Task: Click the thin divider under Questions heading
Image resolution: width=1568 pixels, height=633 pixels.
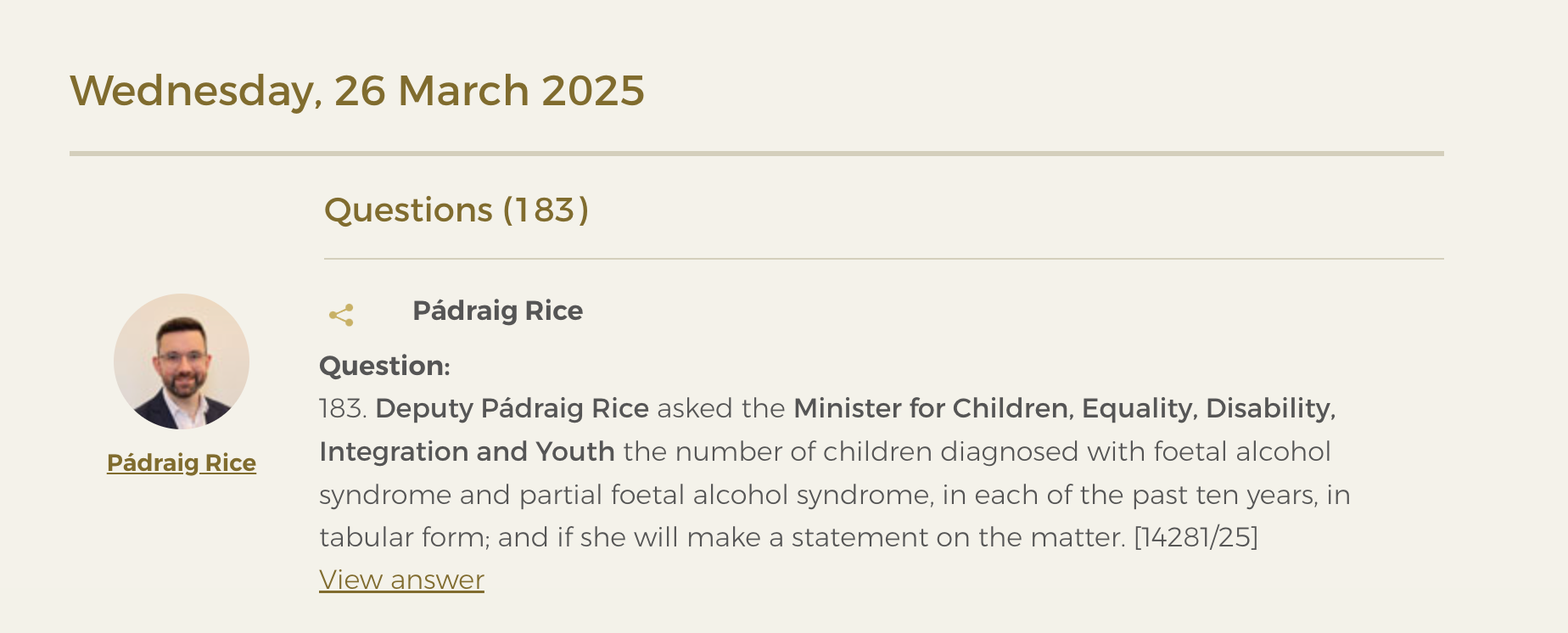Action: tap(884, 259)
